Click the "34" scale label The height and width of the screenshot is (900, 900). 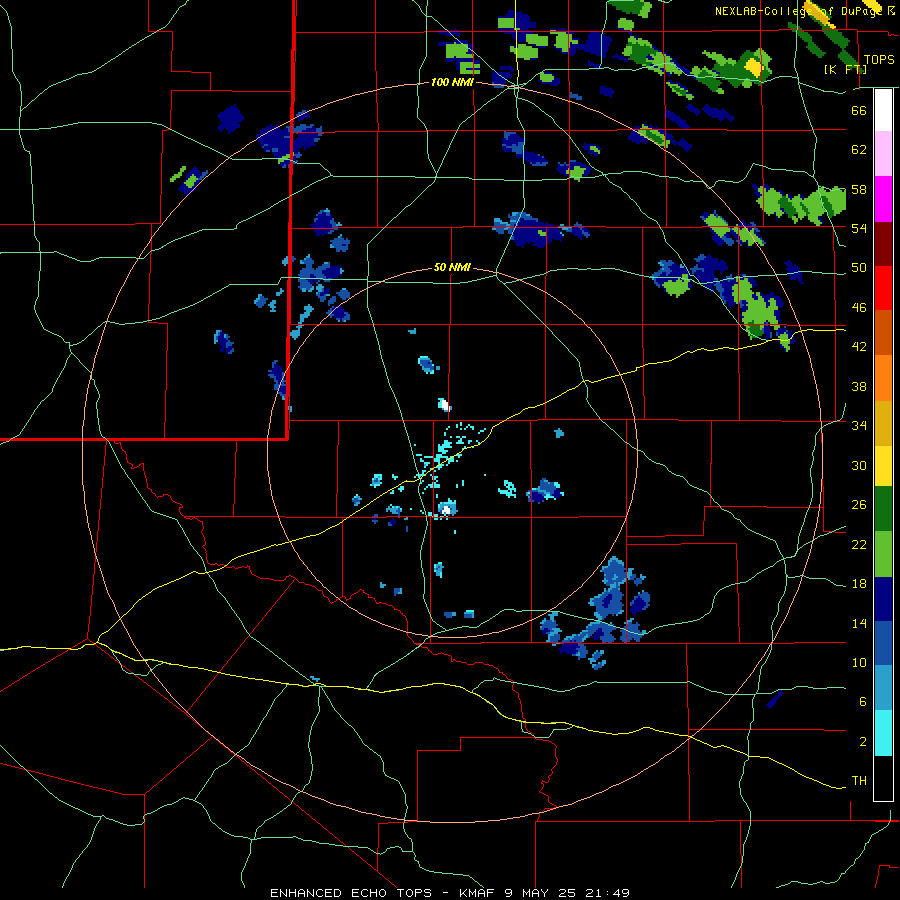tap(859, 426)
